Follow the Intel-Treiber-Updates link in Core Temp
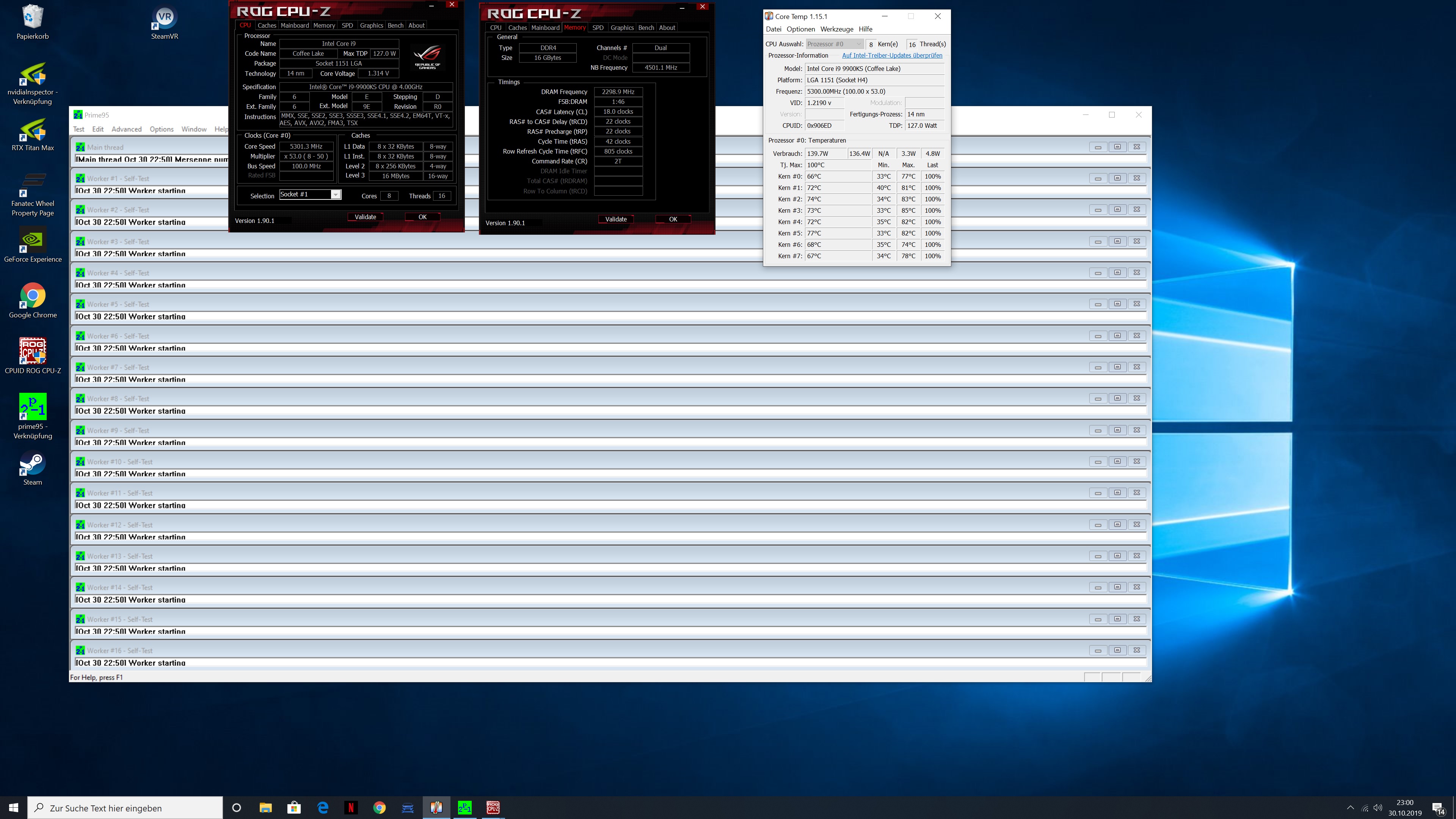 point(892,55)
